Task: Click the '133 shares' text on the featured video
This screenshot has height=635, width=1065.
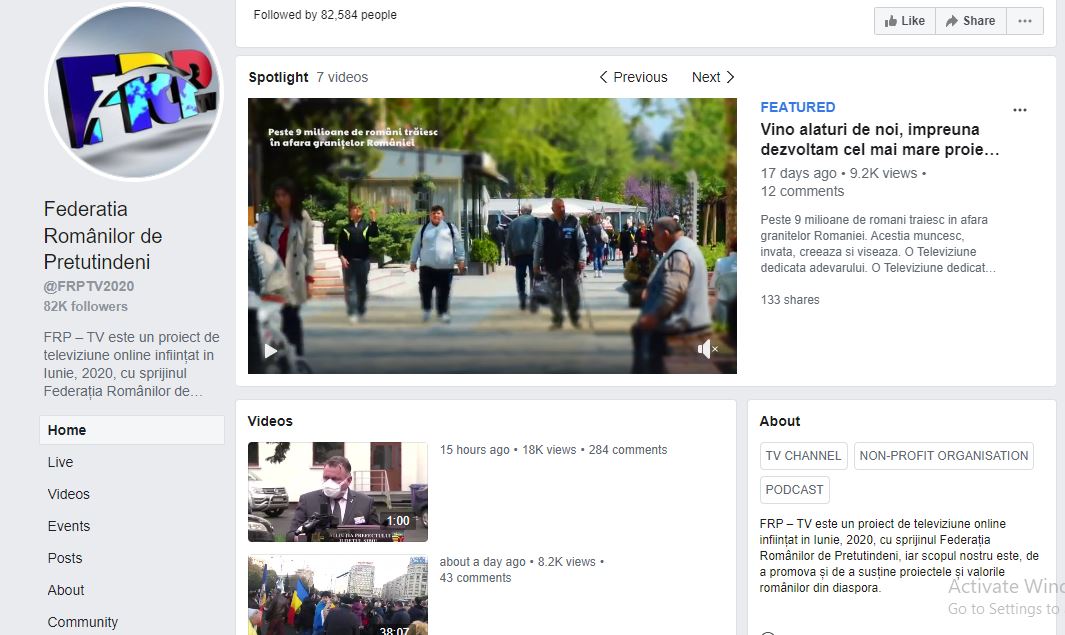Action: point(790,300)
